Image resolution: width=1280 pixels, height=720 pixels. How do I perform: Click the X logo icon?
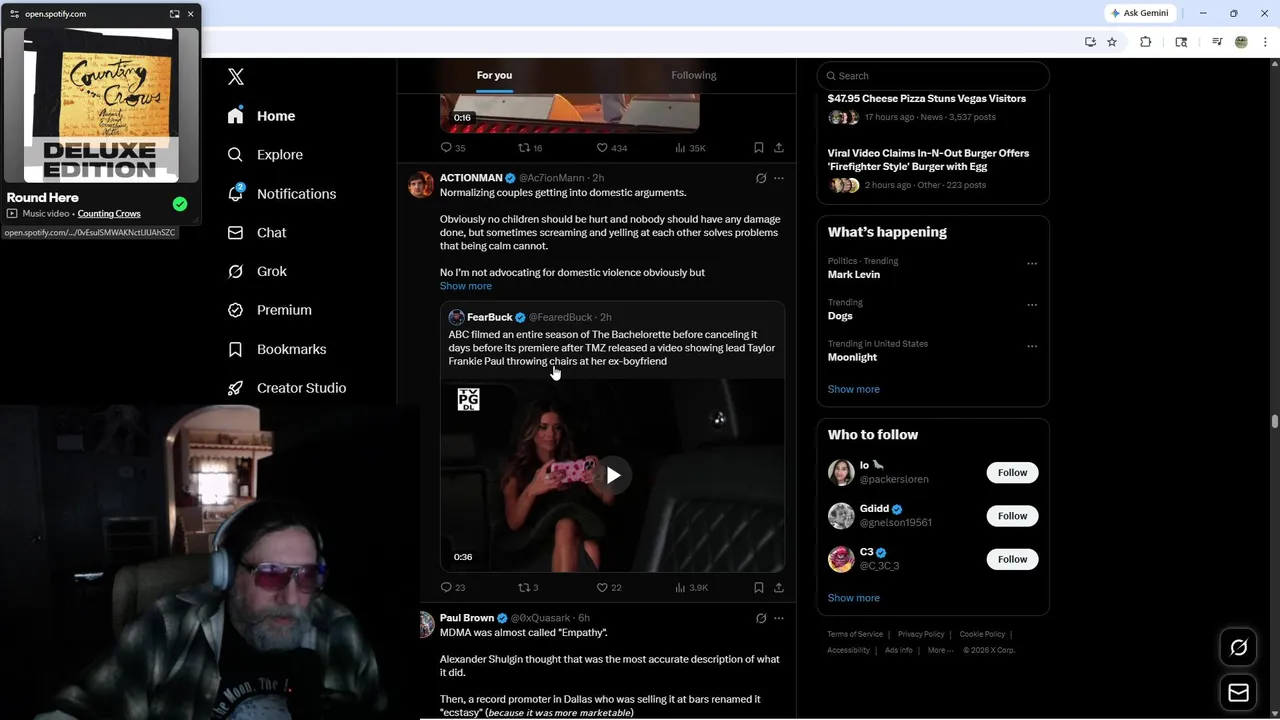click(236, 77)
